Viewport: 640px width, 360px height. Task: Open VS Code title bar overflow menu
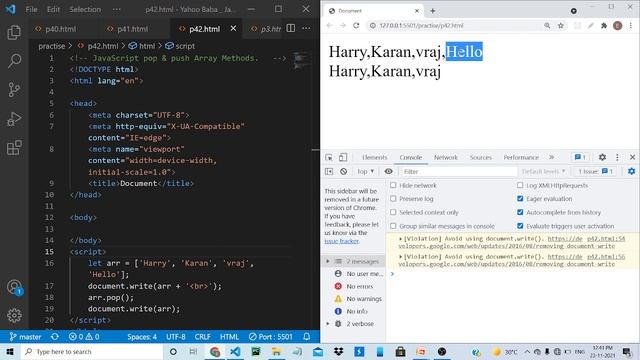[x=117, y=9]
